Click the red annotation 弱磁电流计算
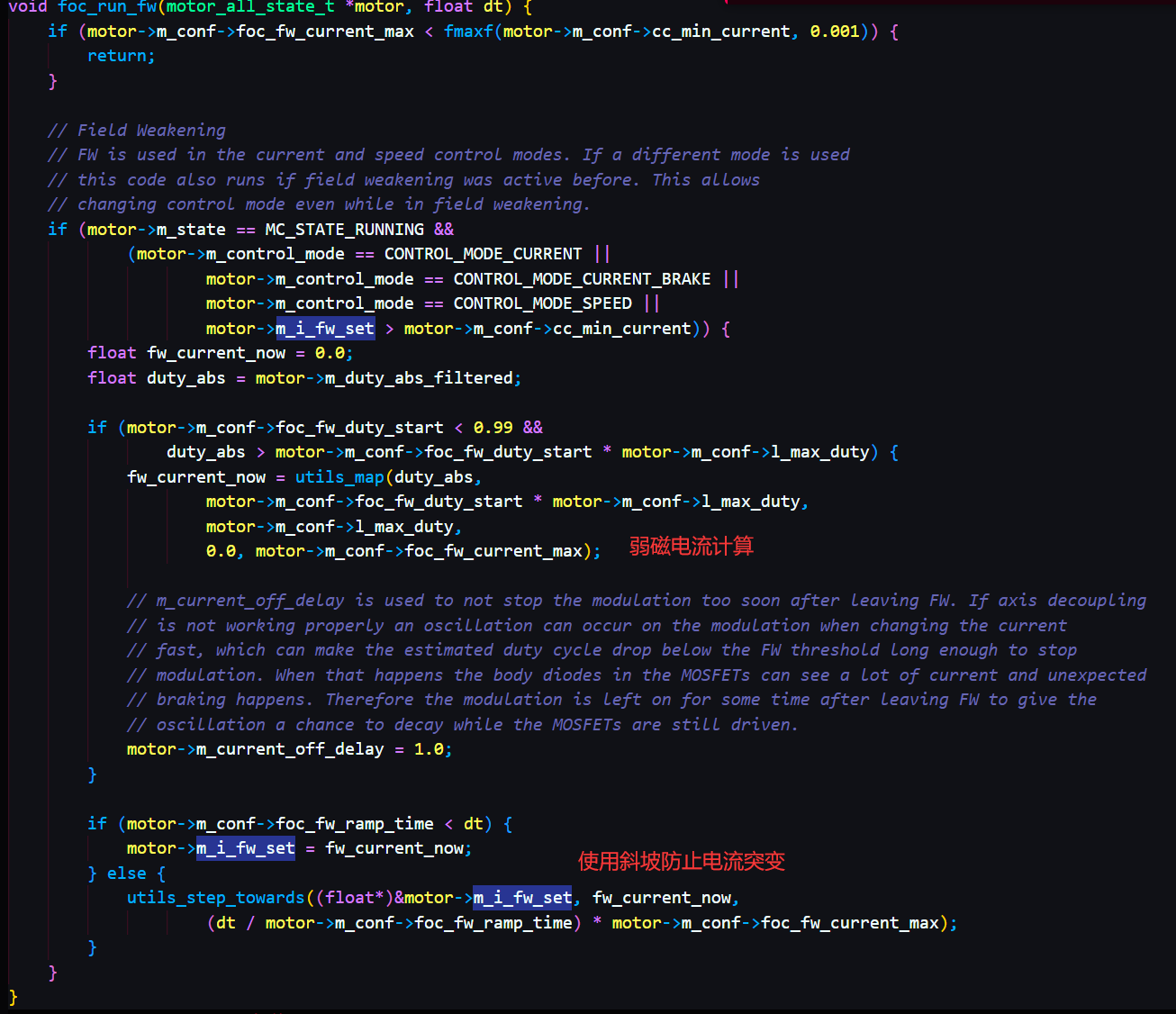Screen dimensions: 1176x1014 (691, 546)
